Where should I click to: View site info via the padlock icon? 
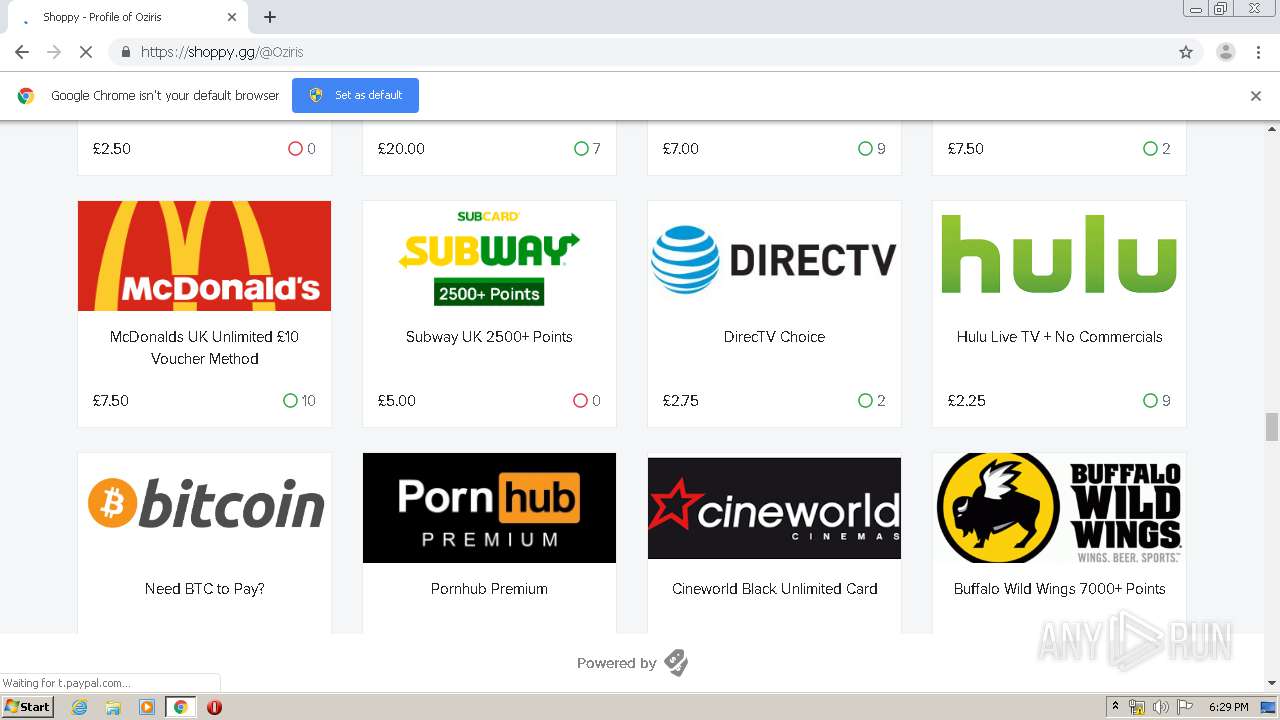click(125, 52)
